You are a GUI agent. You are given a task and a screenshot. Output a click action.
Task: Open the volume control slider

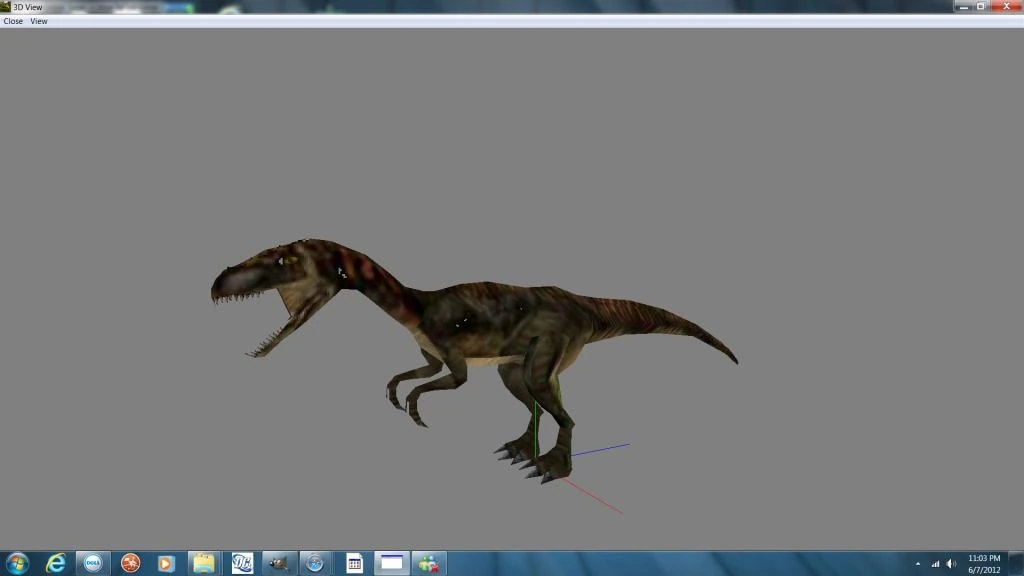tap(951, 562)
